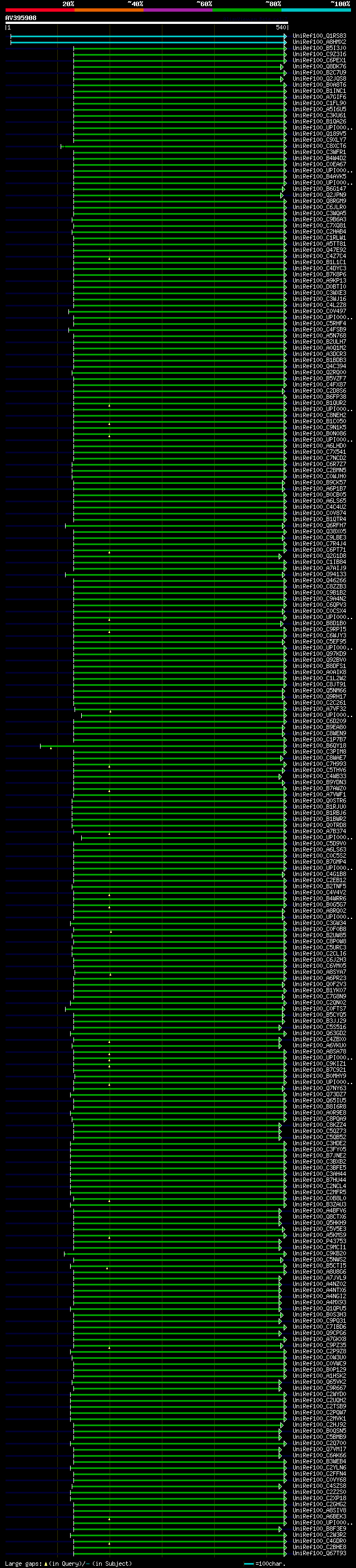The height and width of the screenshot is (1568, 356).
Task: Select the UniRef100_C9B6A3 identifier
Action: click(x=319, y=219)
